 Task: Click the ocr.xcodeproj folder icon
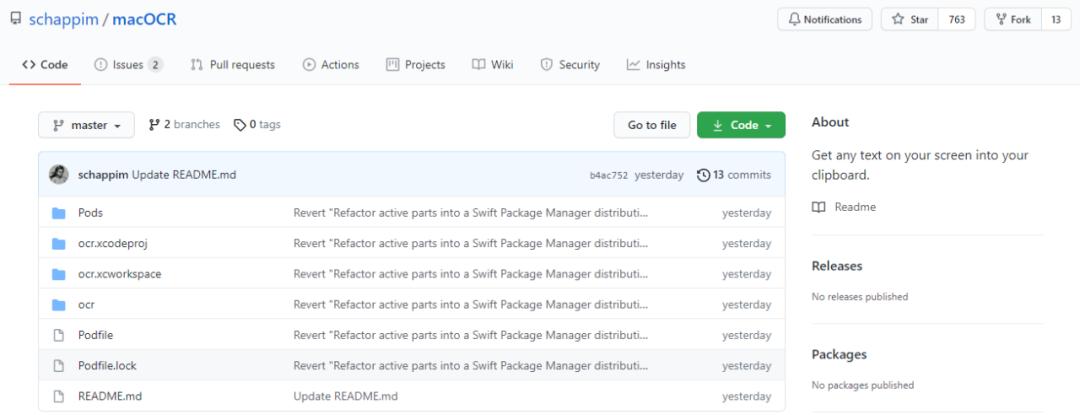[x=59, y=244]
